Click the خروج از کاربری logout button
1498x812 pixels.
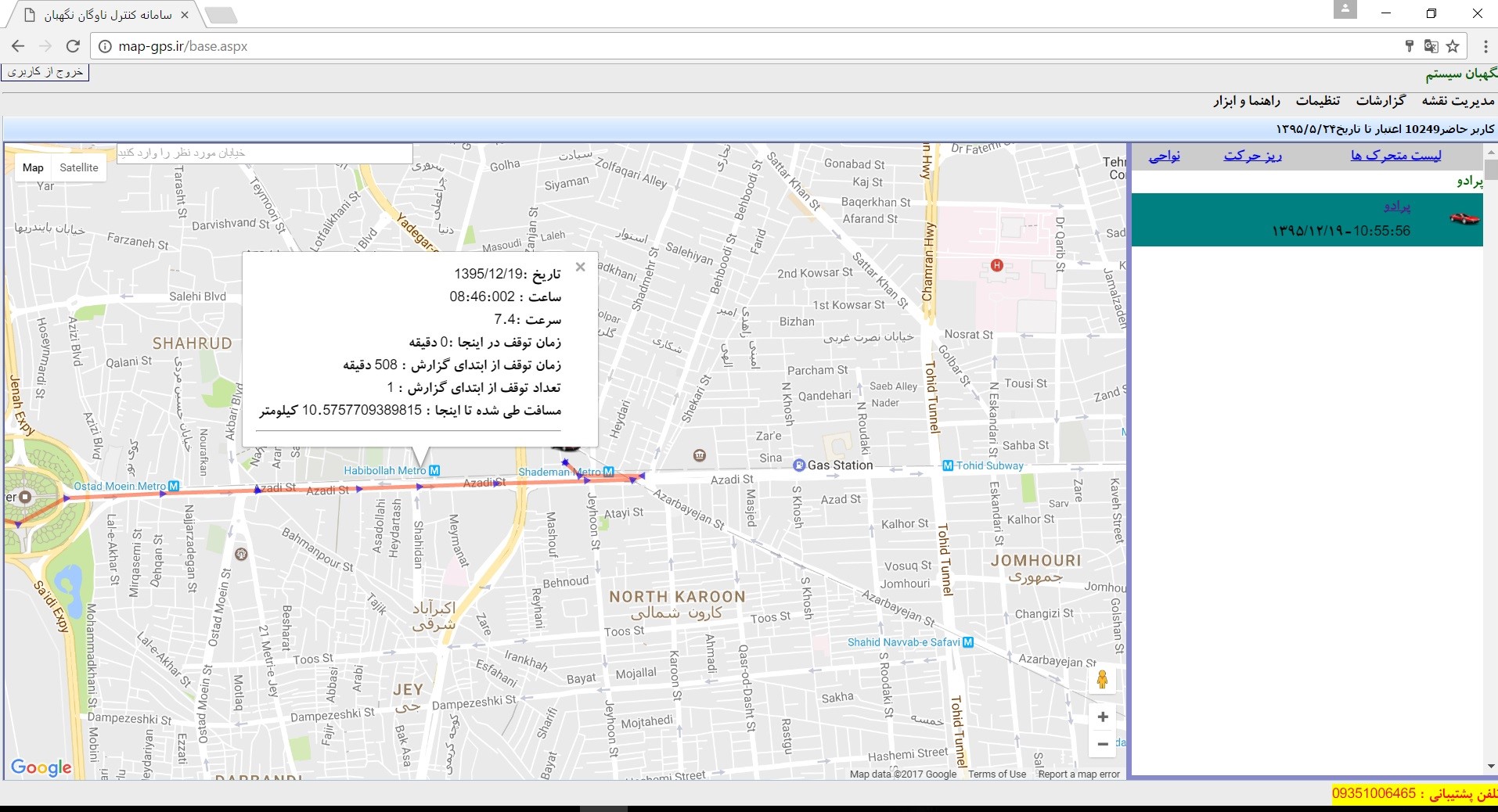(45, 72)
